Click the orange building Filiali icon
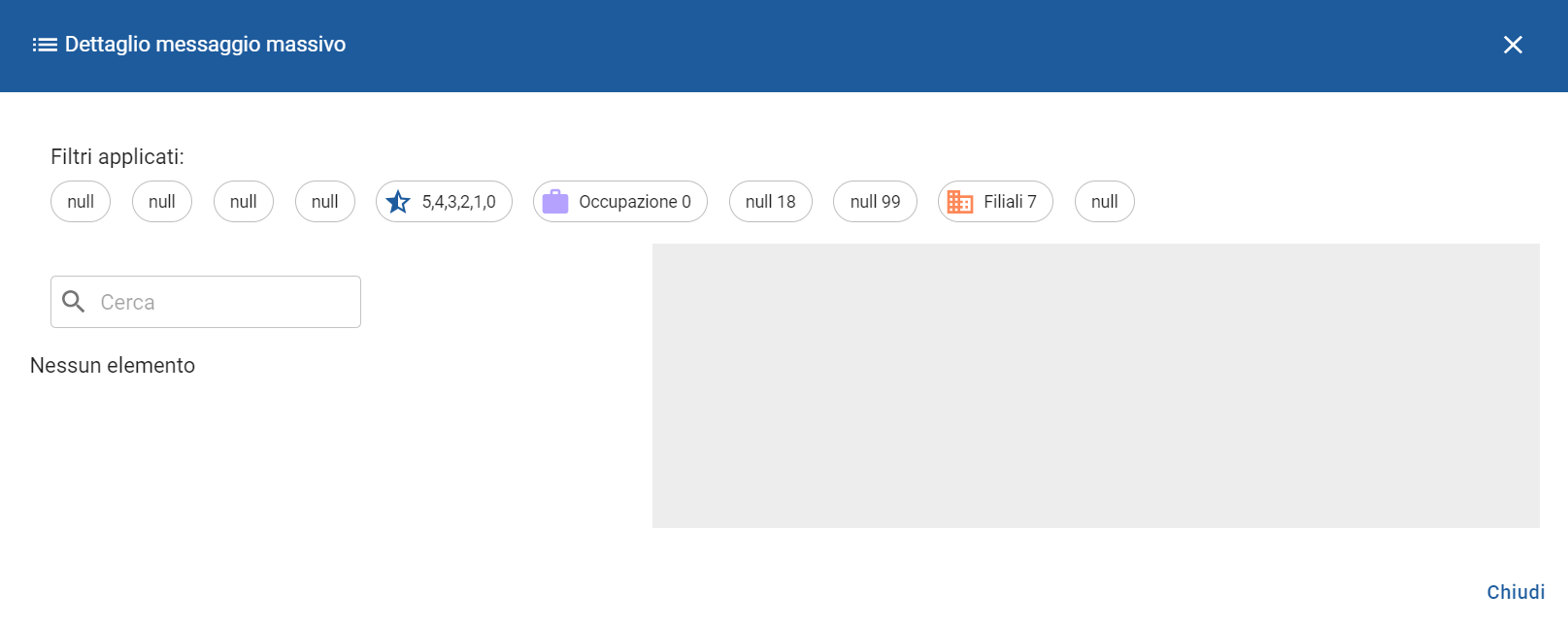 pyautogui.click(x=959, y=202)
